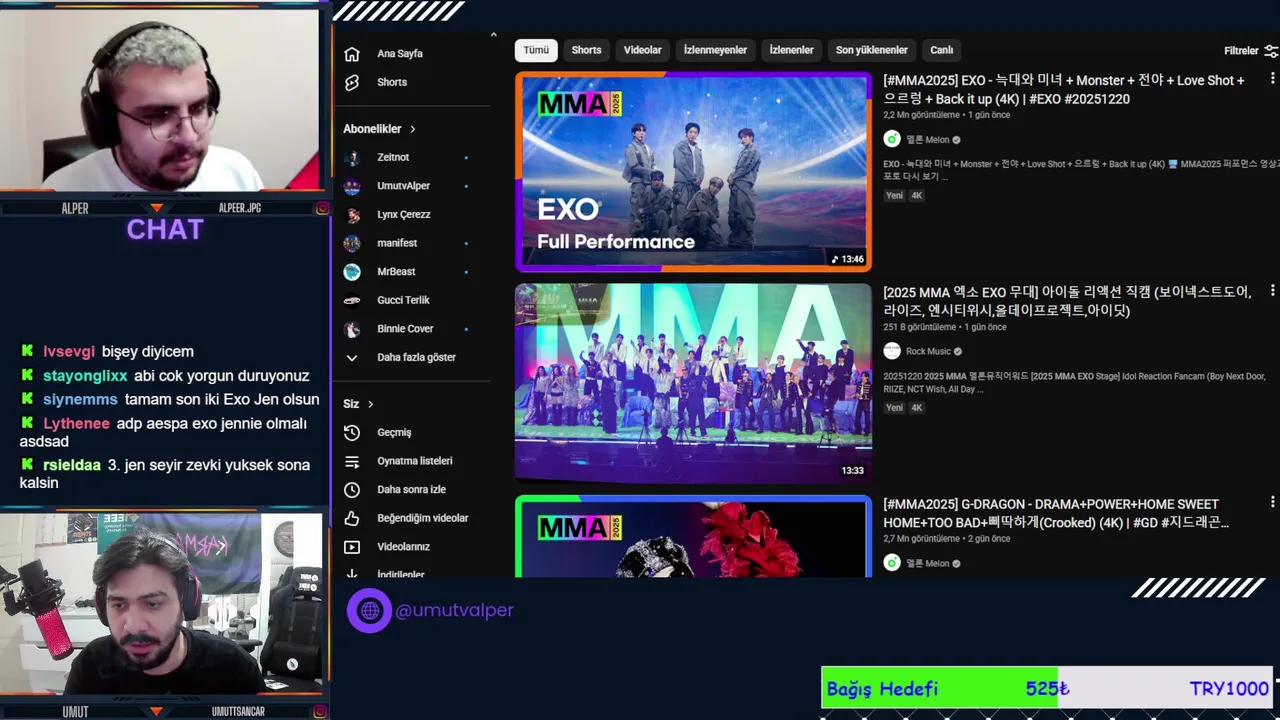The height and width of the screenshot is (720, 1280).
Task: Select the Videolar filter chip
Action: (643, 50)
